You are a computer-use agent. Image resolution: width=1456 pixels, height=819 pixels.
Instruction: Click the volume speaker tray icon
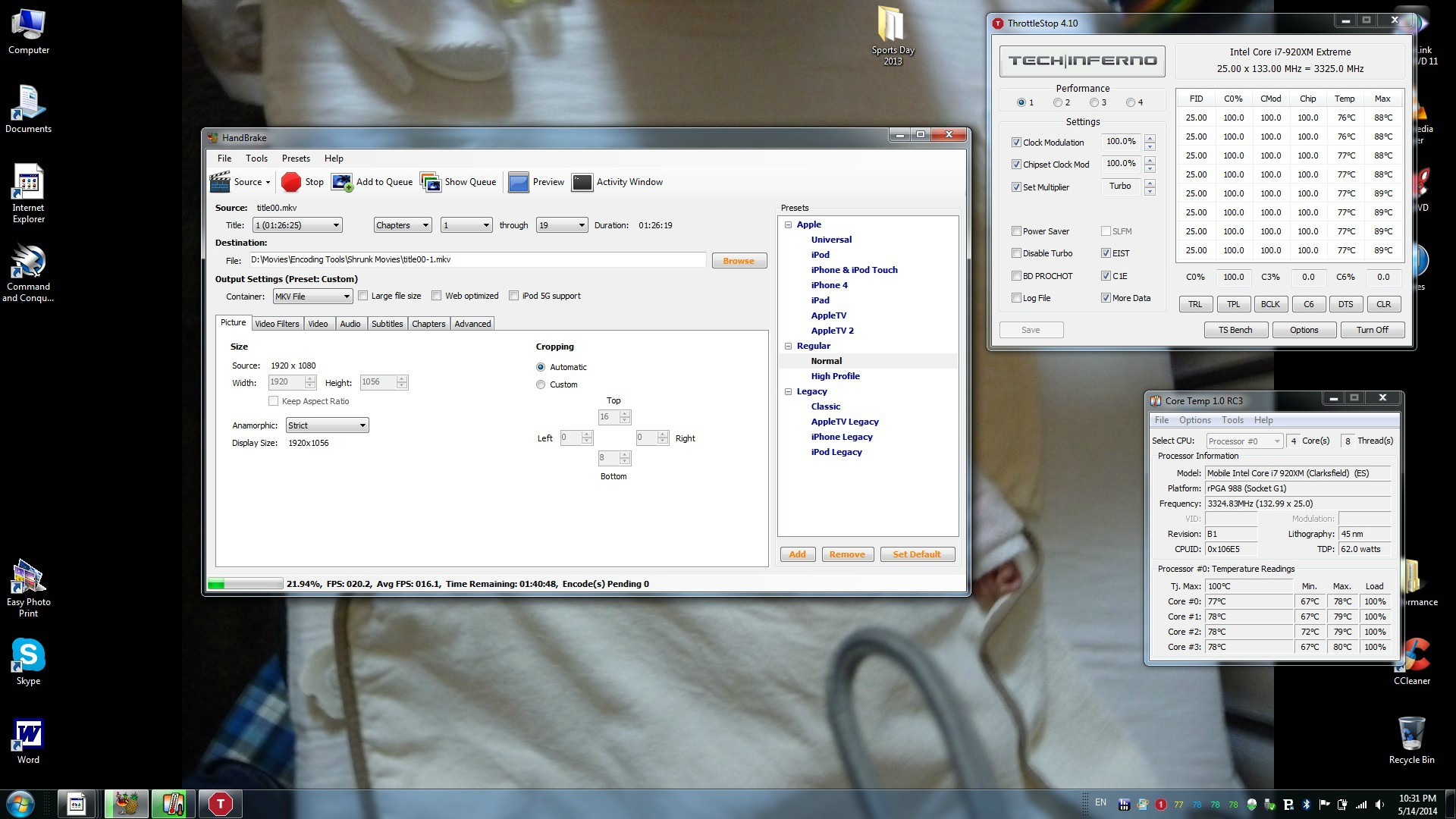pyautogui.click(x=1379, y=805)
